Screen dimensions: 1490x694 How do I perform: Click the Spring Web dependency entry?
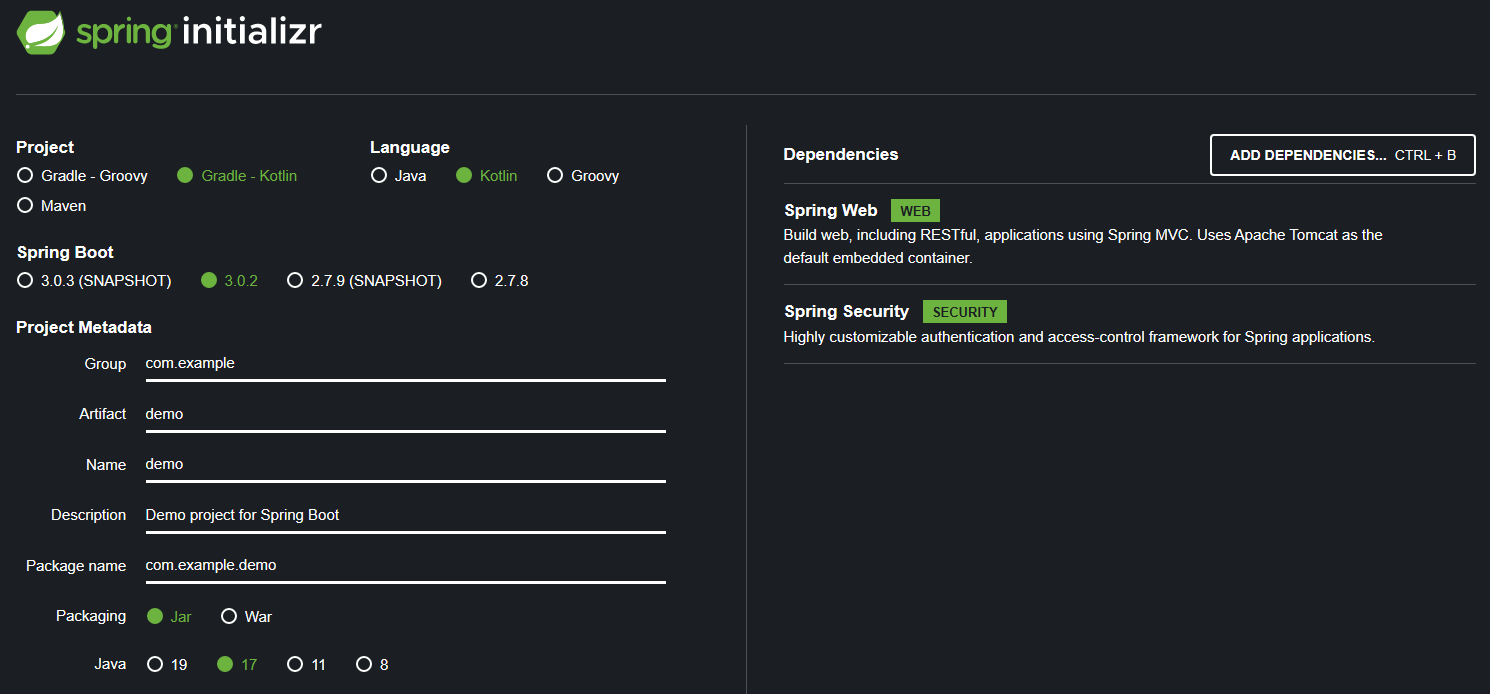[x=831, y=211]
